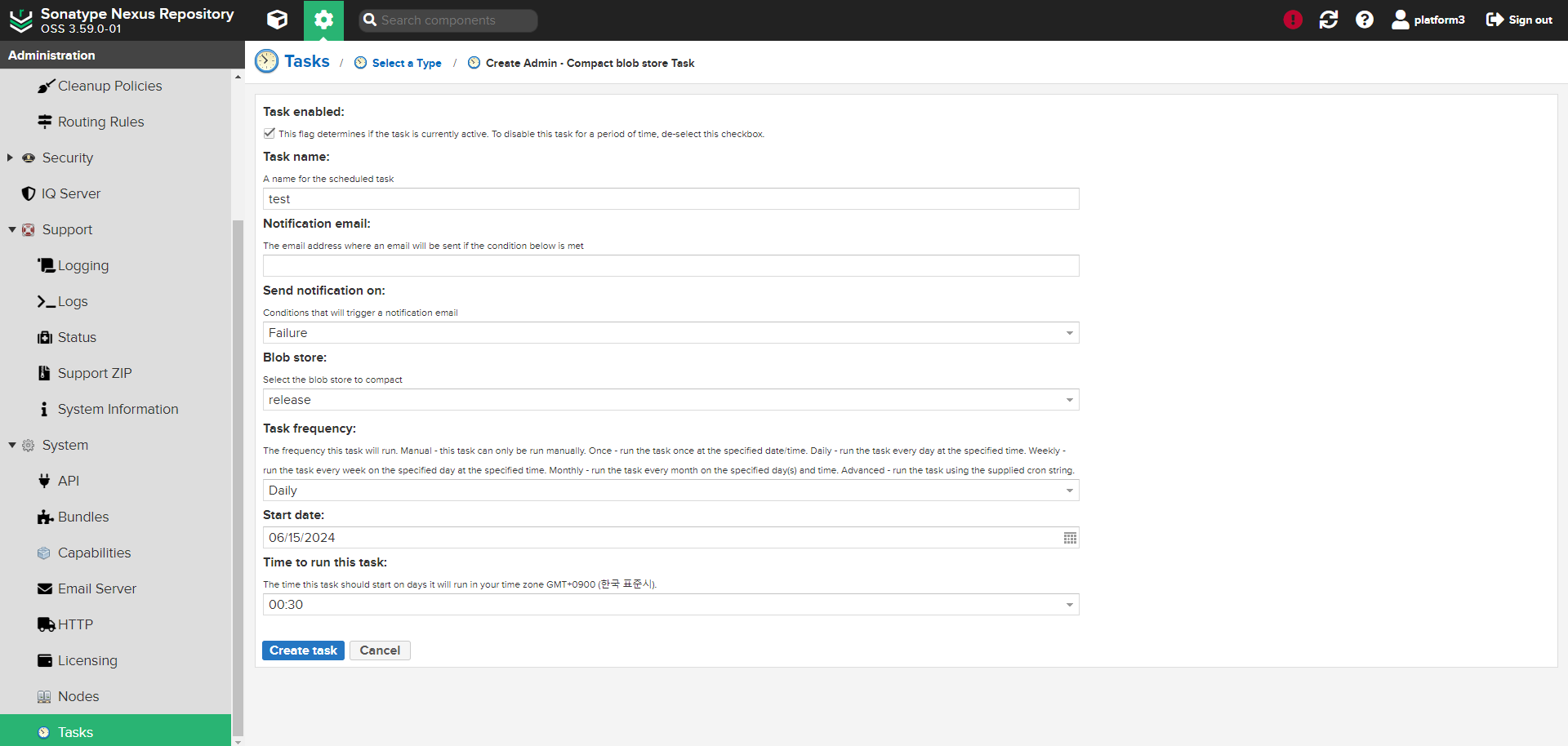The image size is (1568, 746).
Task: Click the Logs terminal icon
Action: 46,301
